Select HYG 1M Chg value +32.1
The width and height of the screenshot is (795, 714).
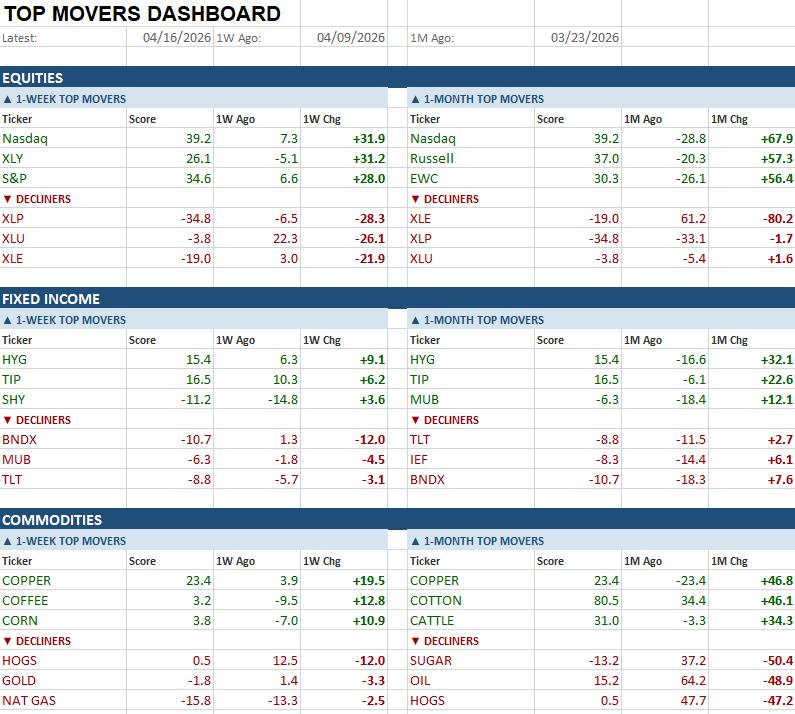click(x=752, y=360)
